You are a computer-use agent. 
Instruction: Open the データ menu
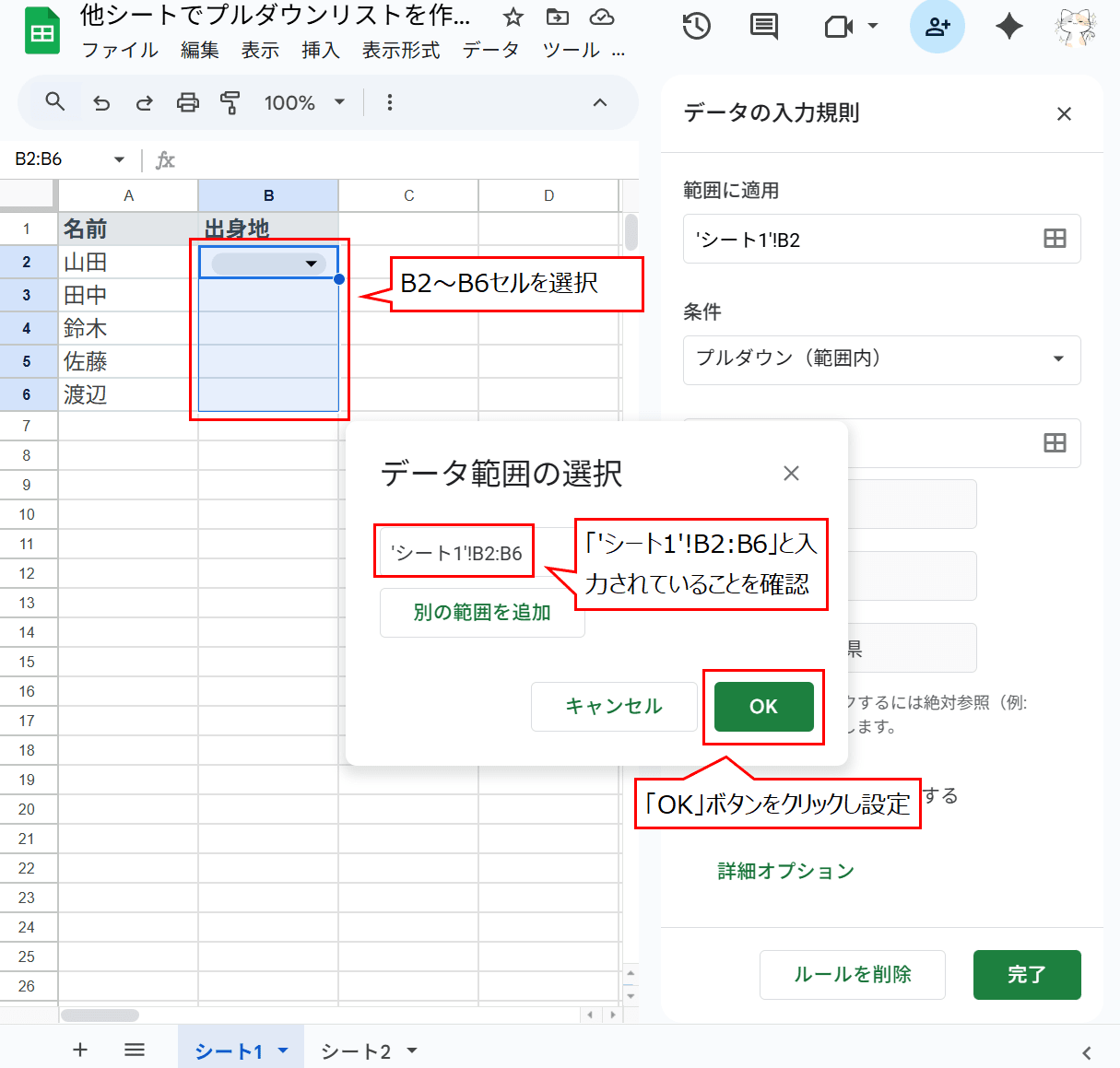(491, 51)
